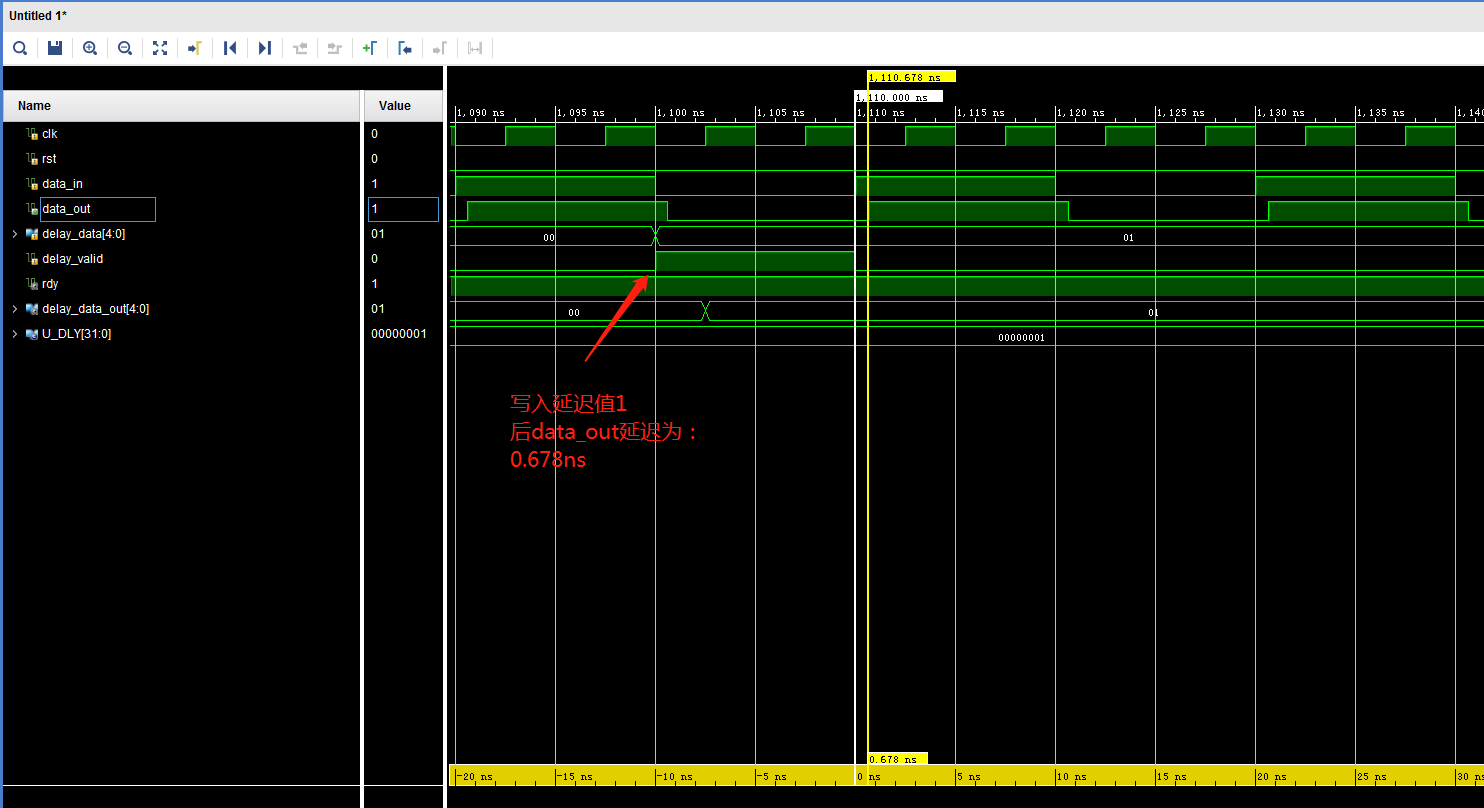
Task: Add a marker with green plus icon
Action: [x=369, y=48]
